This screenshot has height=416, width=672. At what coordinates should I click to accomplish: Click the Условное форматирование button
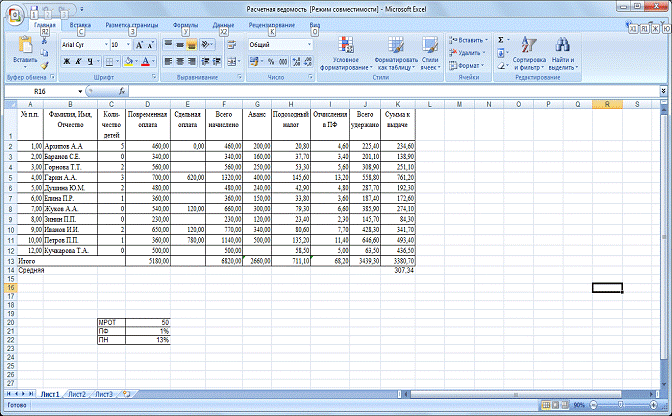pos(344,52)
